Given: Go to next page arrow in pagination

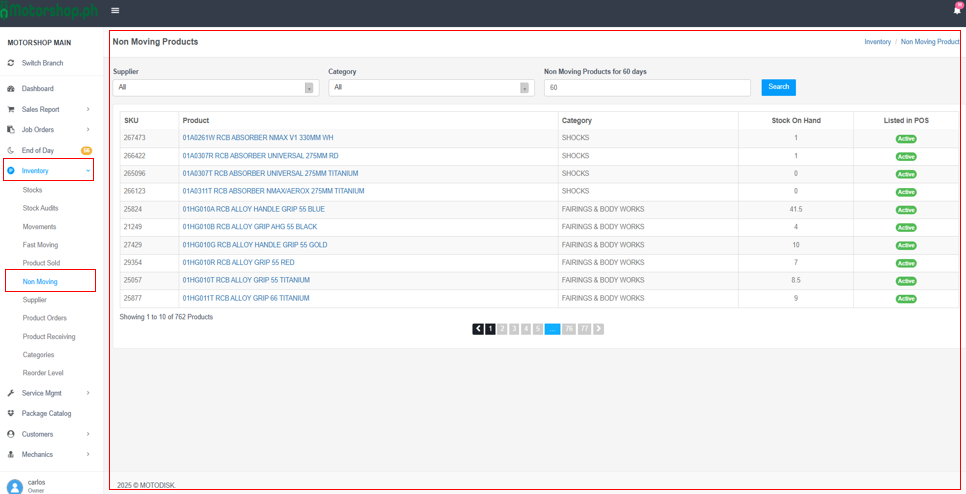Looking at the screenshot, I should tap(598, 329).
